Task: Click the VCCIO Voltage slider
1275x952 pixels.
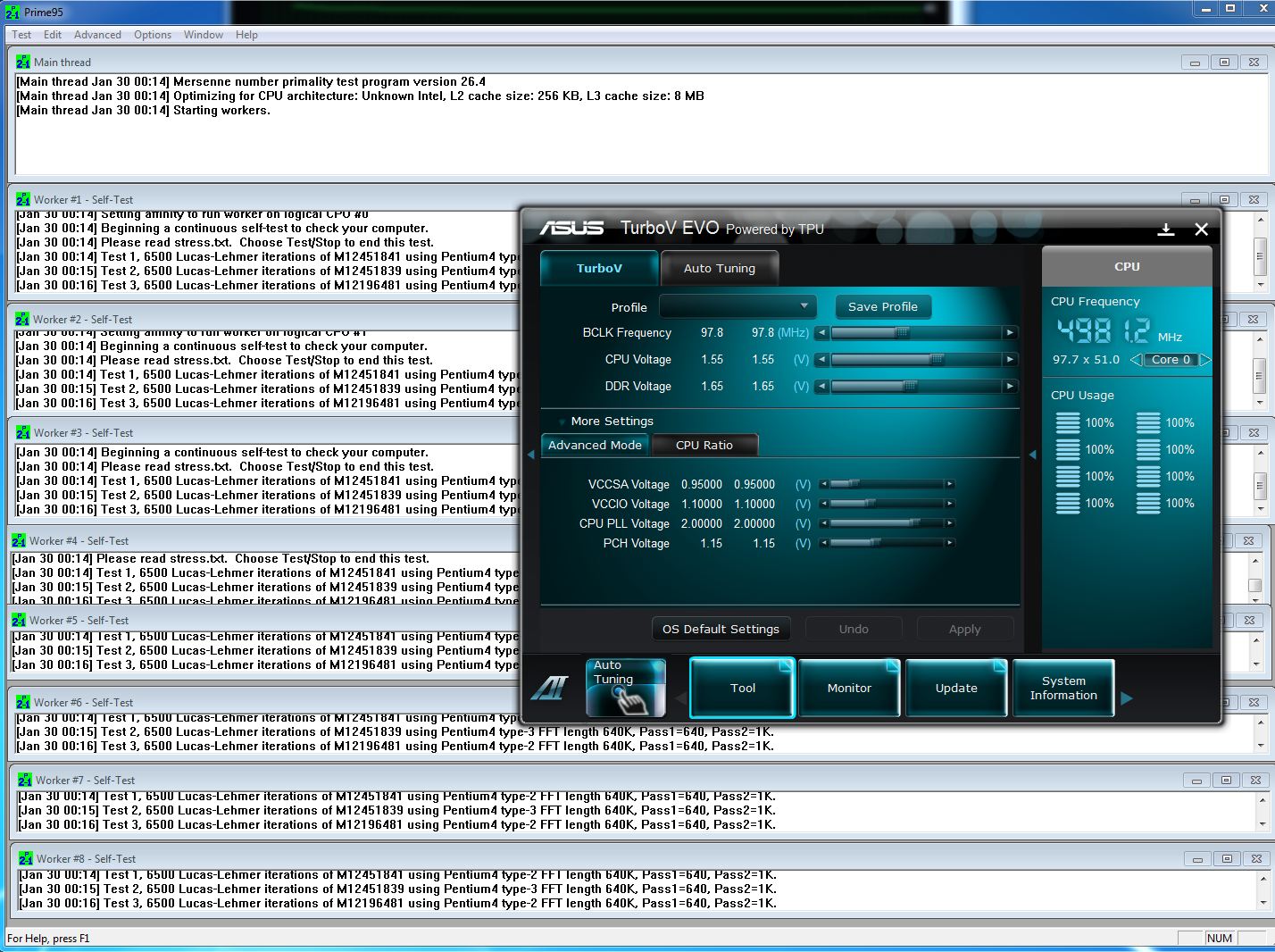Action: pyautogui.click(x=887, y=504)
